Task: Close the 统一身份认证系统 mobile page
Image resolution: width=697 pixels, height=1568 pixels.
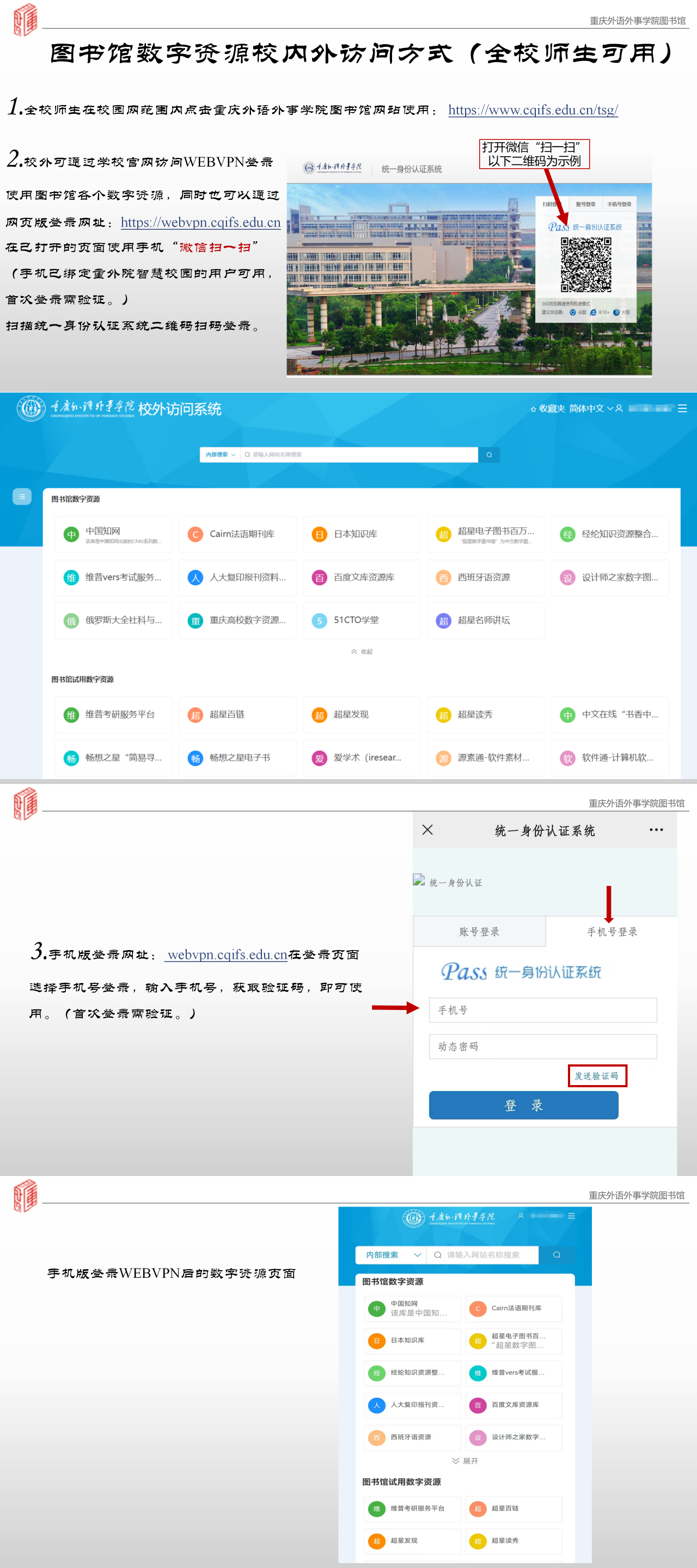Action: 427,830
